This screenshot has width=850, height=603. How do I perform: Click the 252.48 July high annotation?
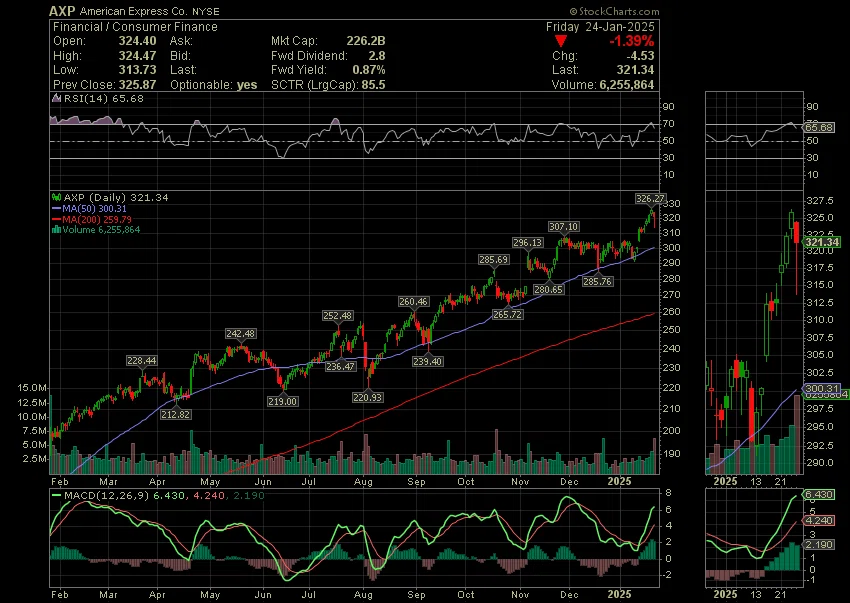click(x=337, y=316)
